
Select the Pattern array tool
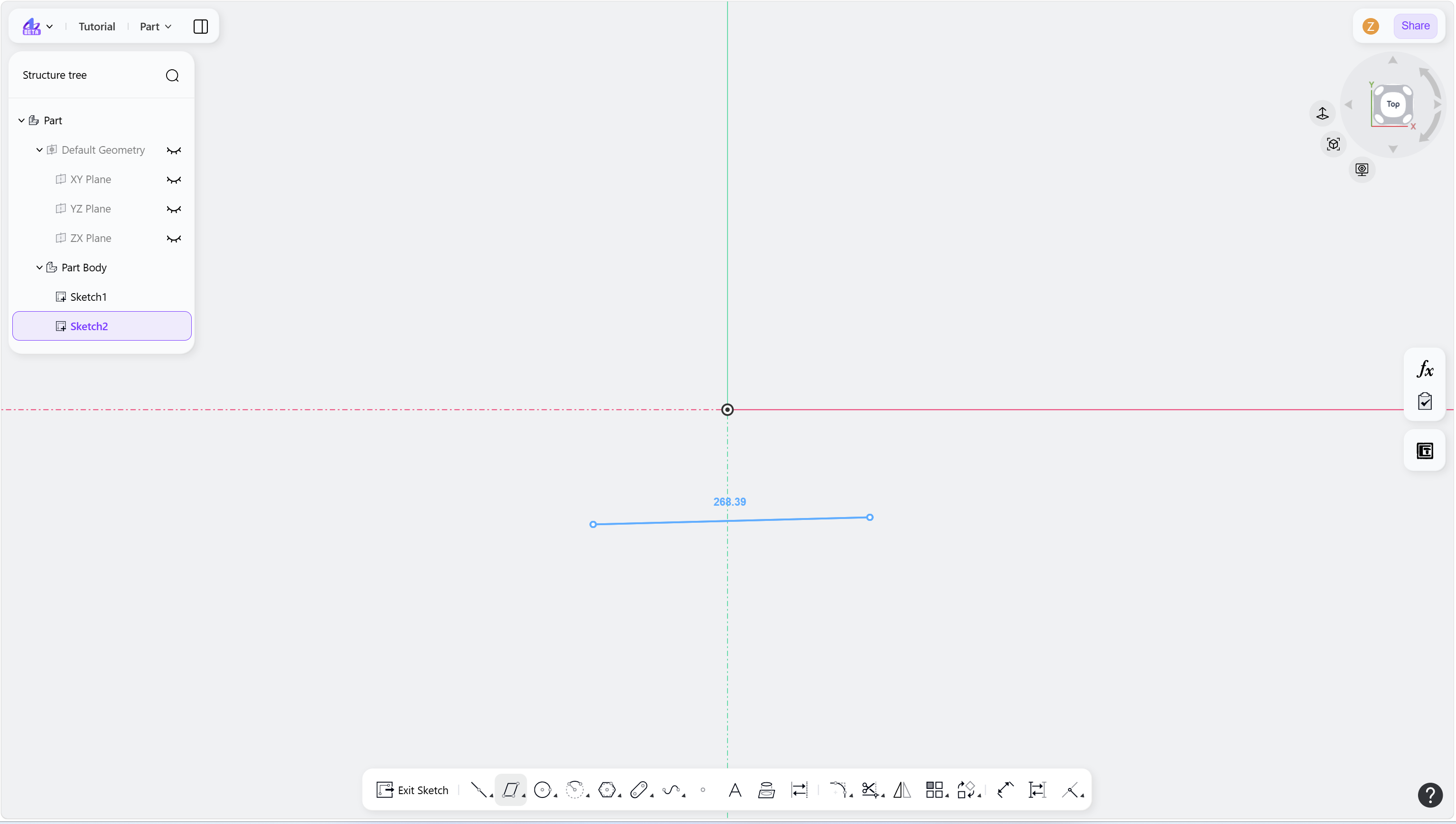tap(933, 789)
